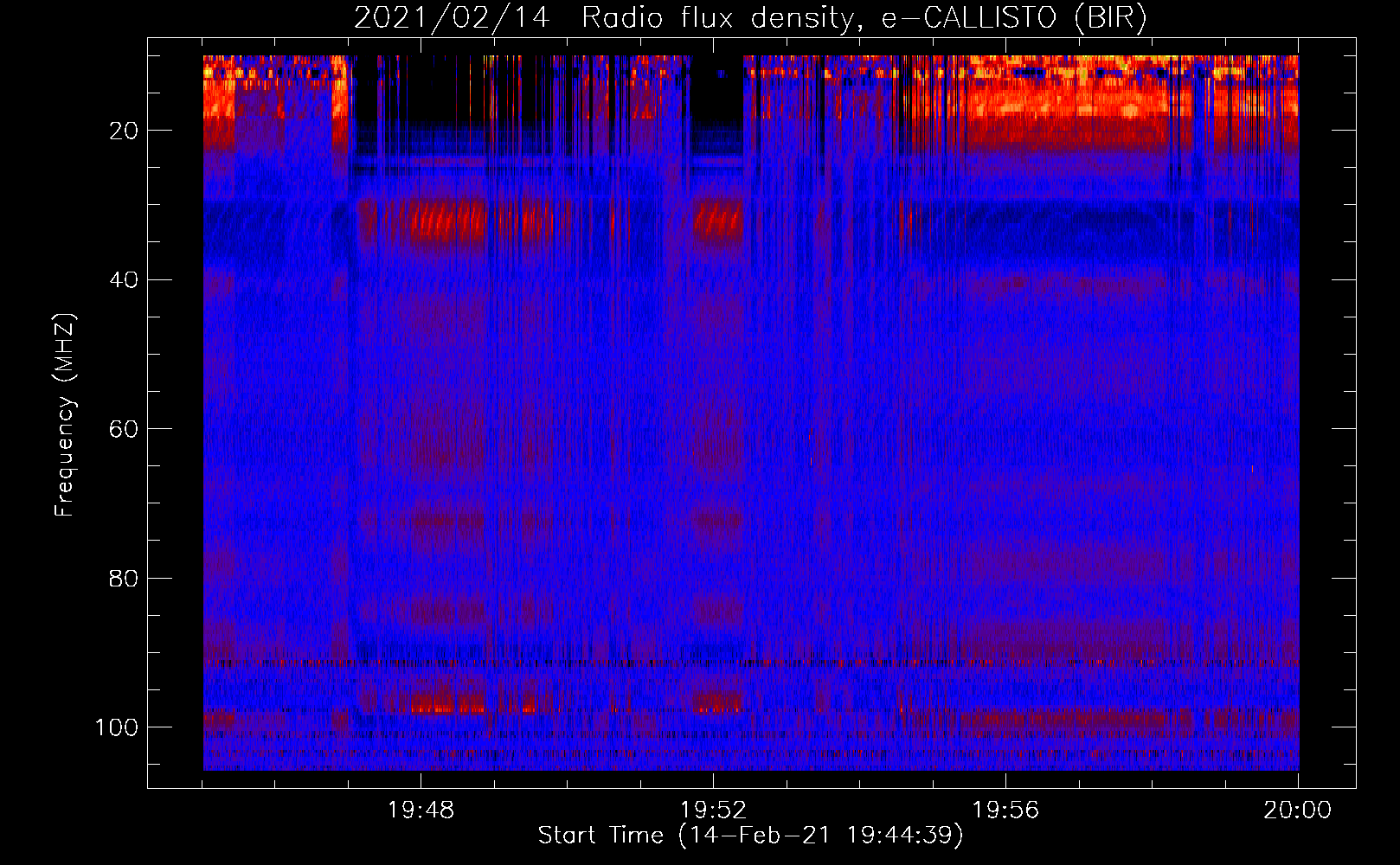Click the 20:00 time tick label
This screenshot has height=865, width=1400.
1297,811
